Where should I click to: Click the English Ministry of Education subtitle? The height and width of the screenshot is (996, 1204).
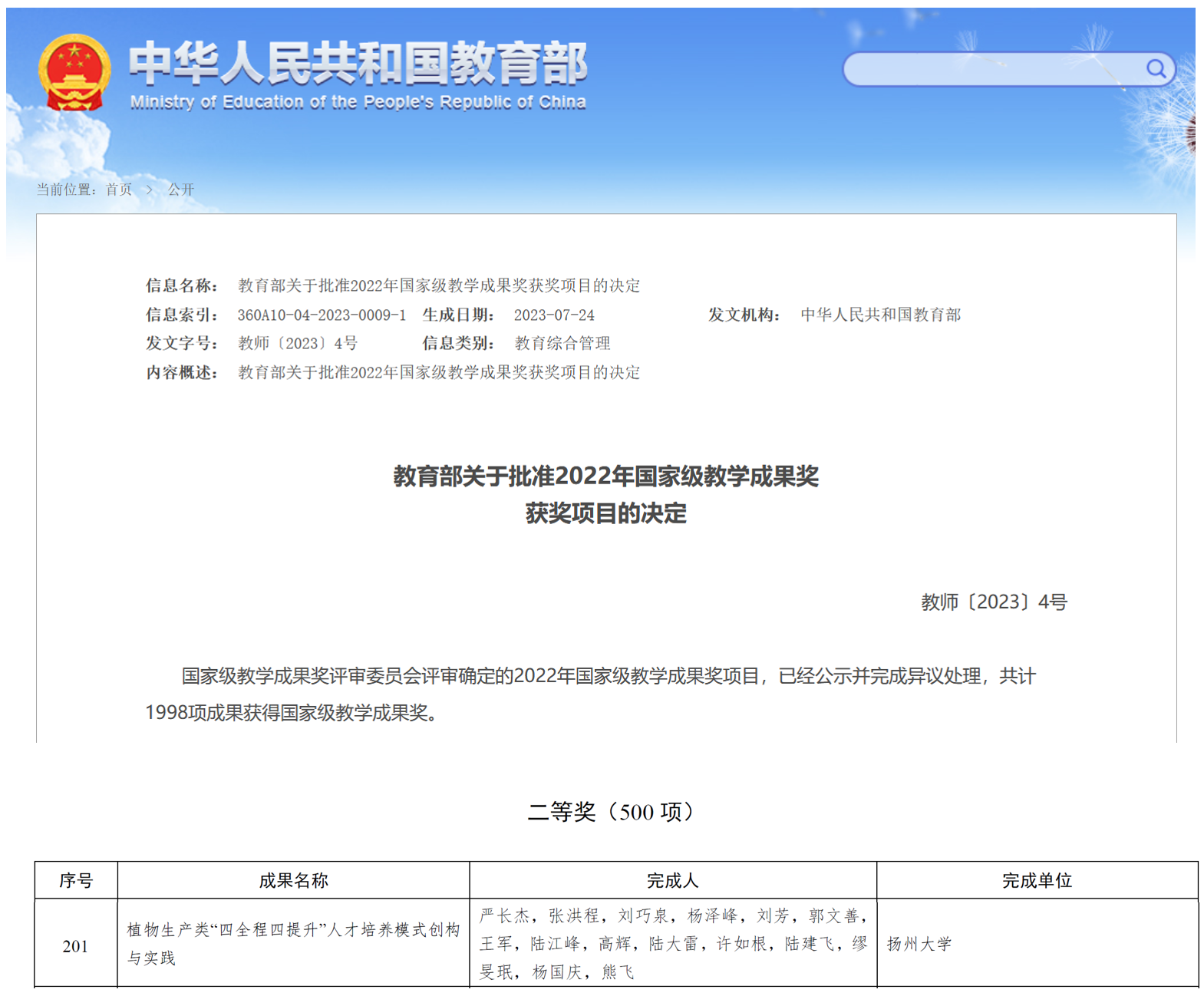(358, 102)
